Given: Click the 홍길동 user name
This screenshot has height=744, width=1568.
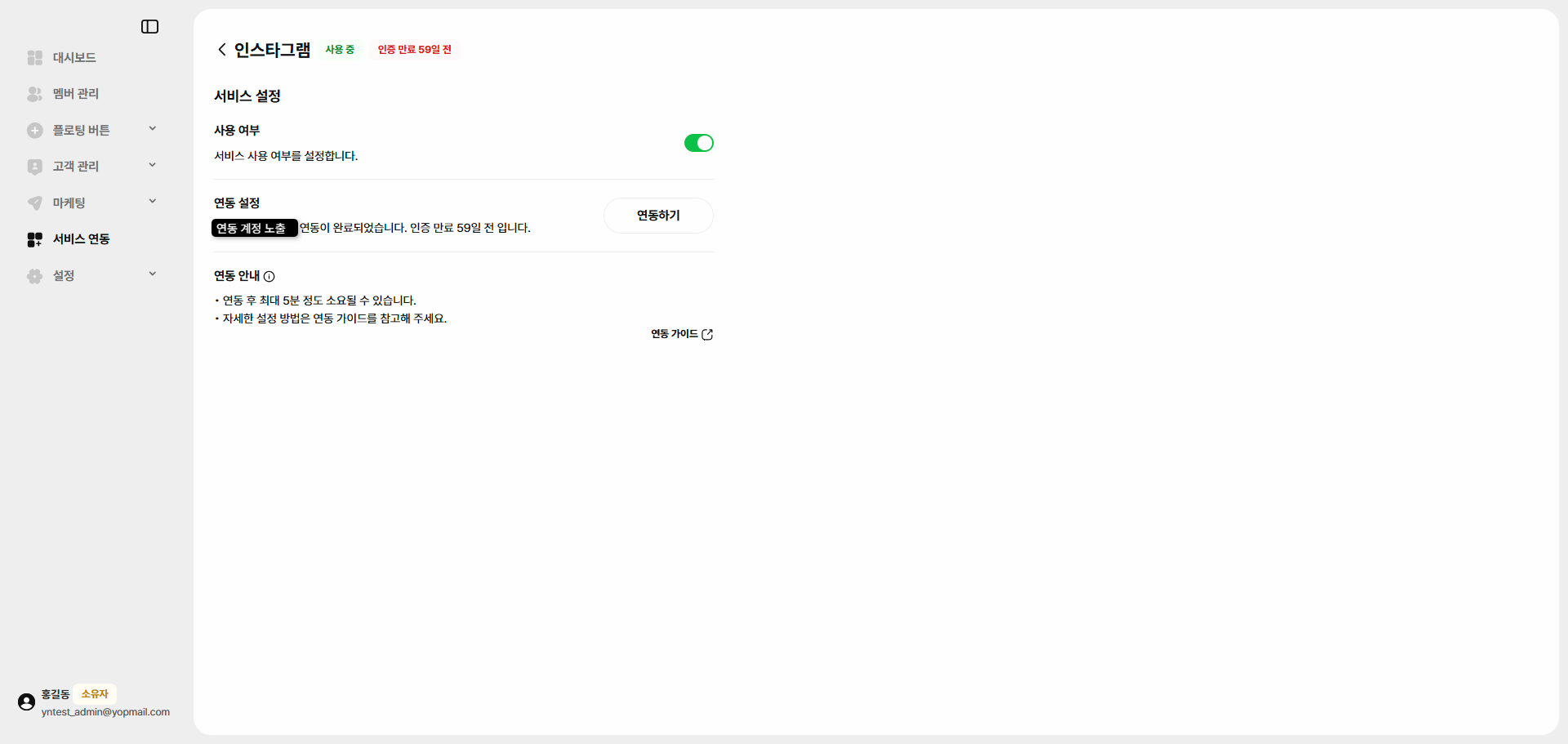Looking at the screenshot, I should pyautogui.click(x=56, y=694).
